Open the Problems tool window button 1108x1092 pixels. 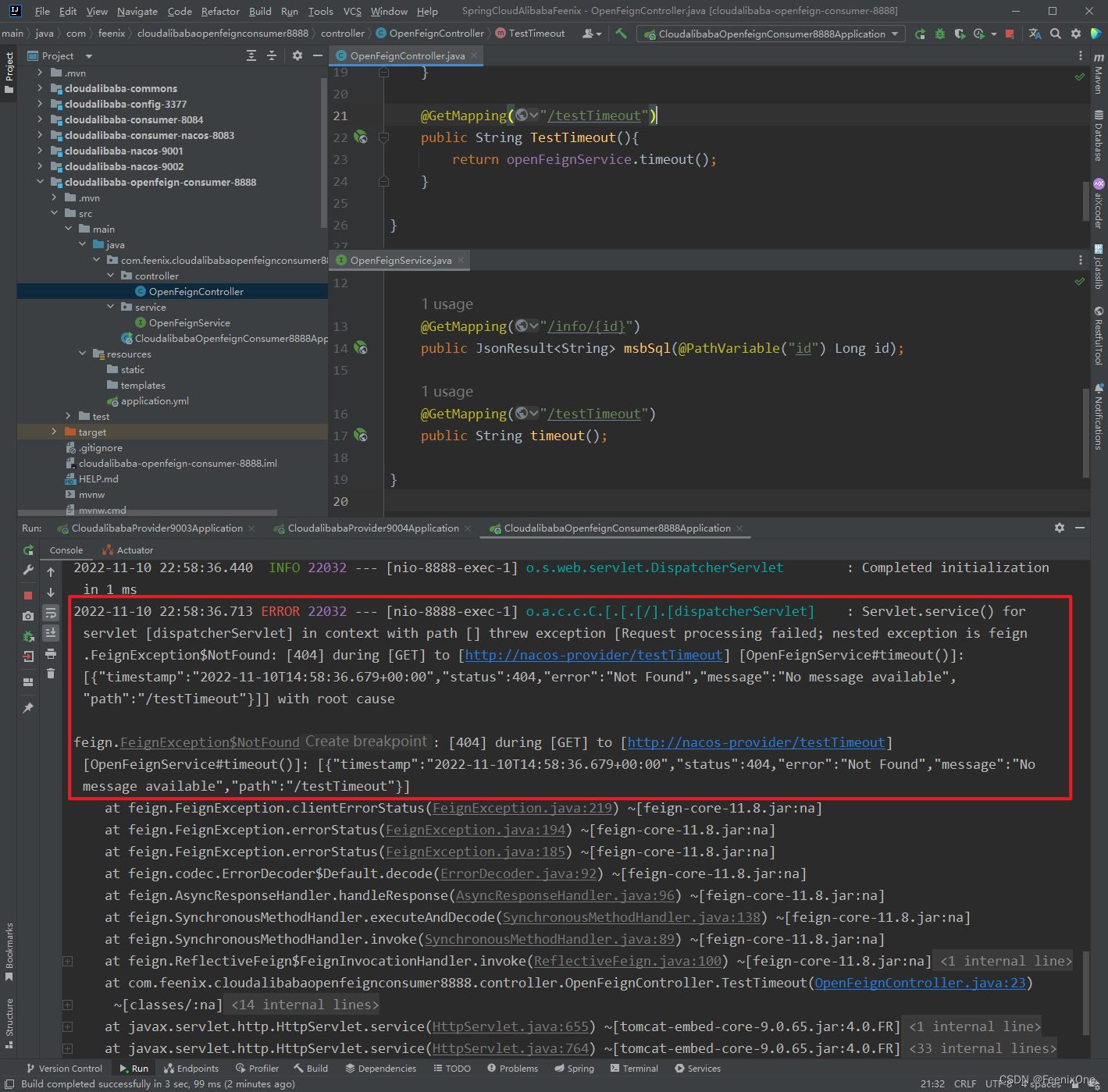pos(512,1068)
